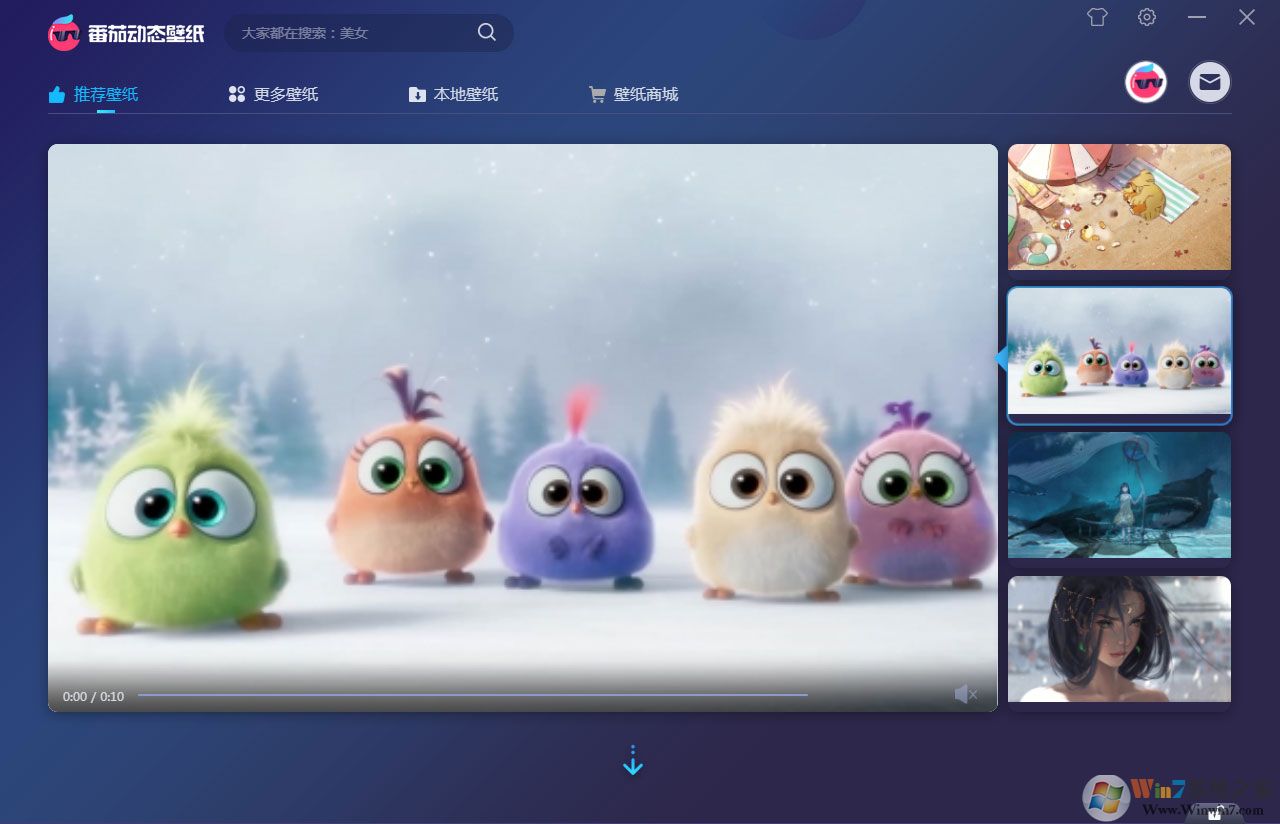Viewport: 1280px width, 824px height.
Task: Open the search magnifier icon
Action: (x=487, y=32)
